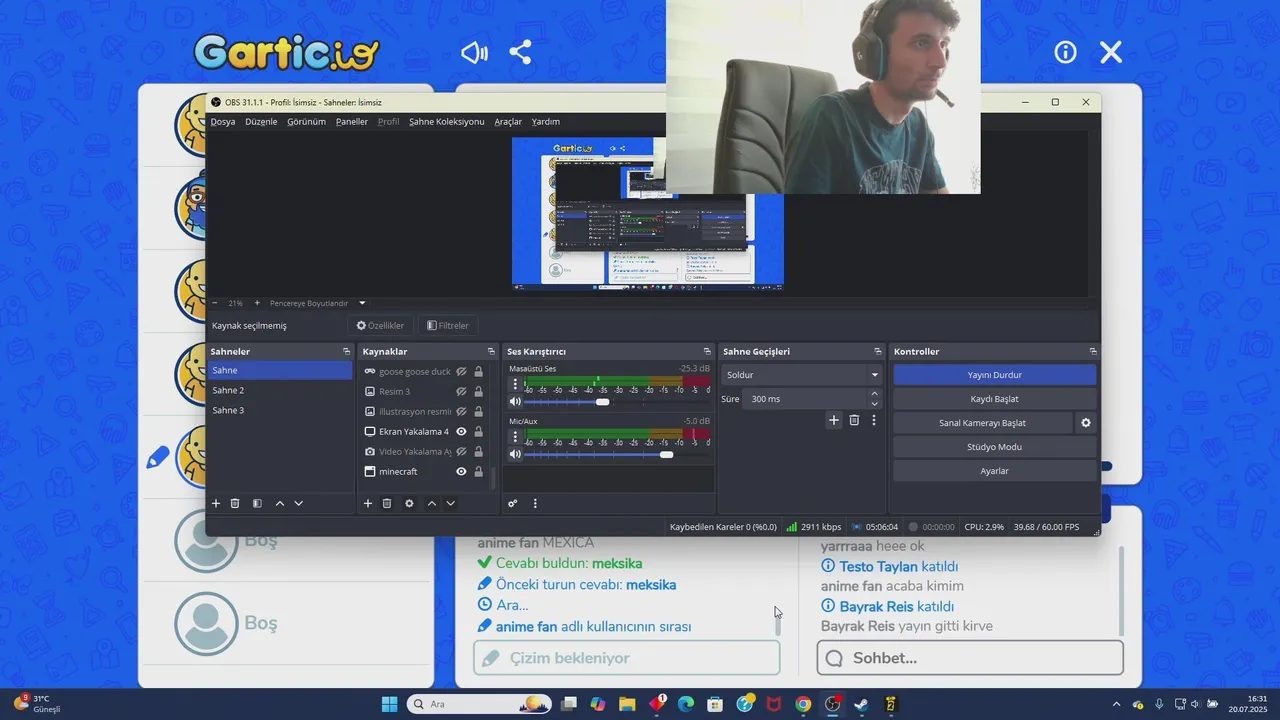Image resolution: width=1280 pixels, height=720 pixels.
Task: Move scene down in Sahneler panel
Action: pyautogui.click(x=298, y=503)
